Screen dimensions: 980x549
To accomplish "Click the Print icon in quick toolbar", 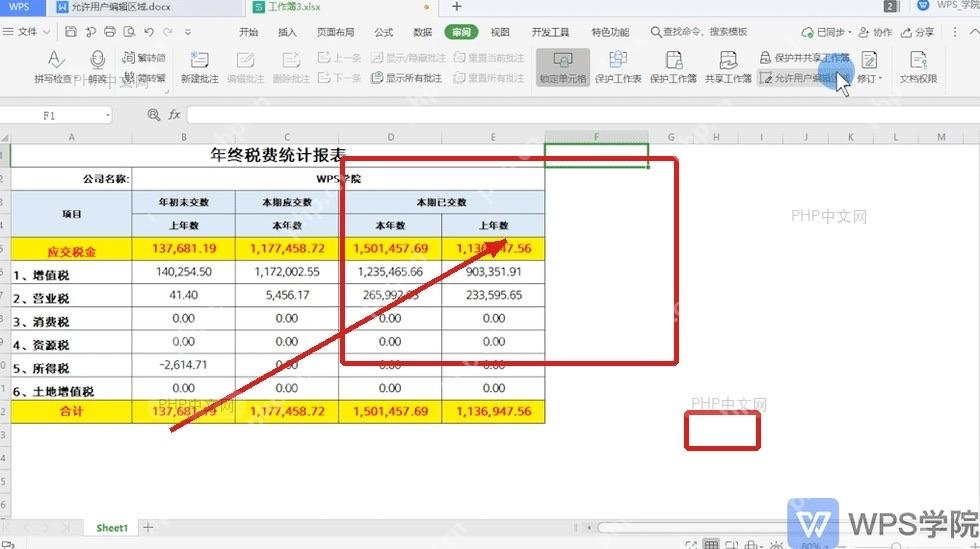I will [x=109, y=31].
